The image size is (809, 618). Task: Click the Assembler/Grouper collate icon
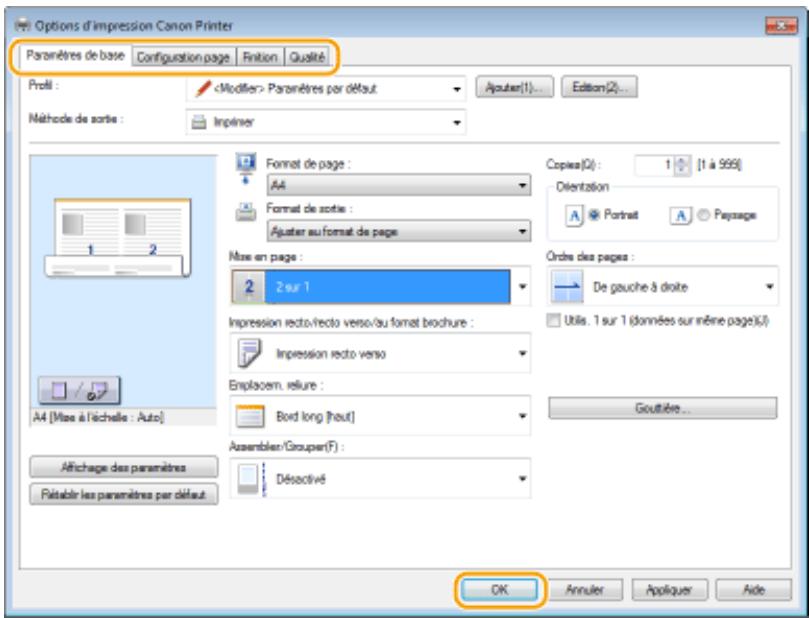252,479
